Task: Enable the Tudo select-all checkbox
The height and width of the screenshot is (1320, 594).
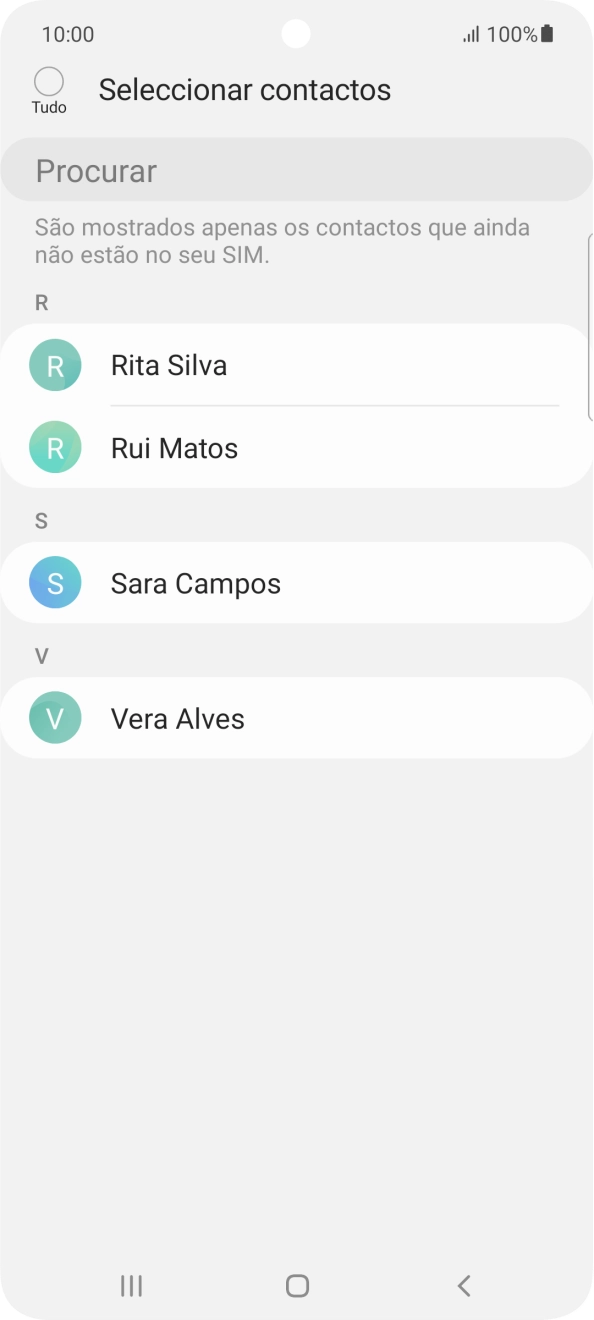Action: [48, 83]
